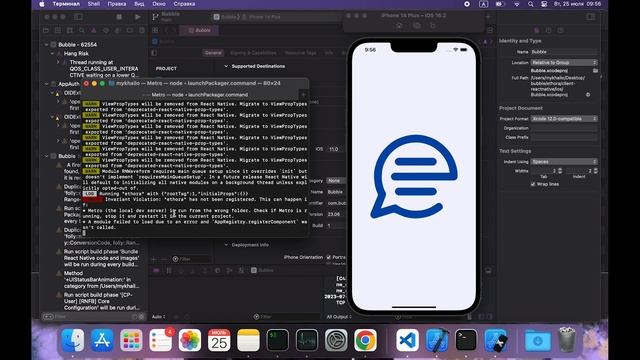Screen dimensions: 640x360
Task: Pause program execution in debug bar
Action: pyautogui.click(x=169, y=271)
